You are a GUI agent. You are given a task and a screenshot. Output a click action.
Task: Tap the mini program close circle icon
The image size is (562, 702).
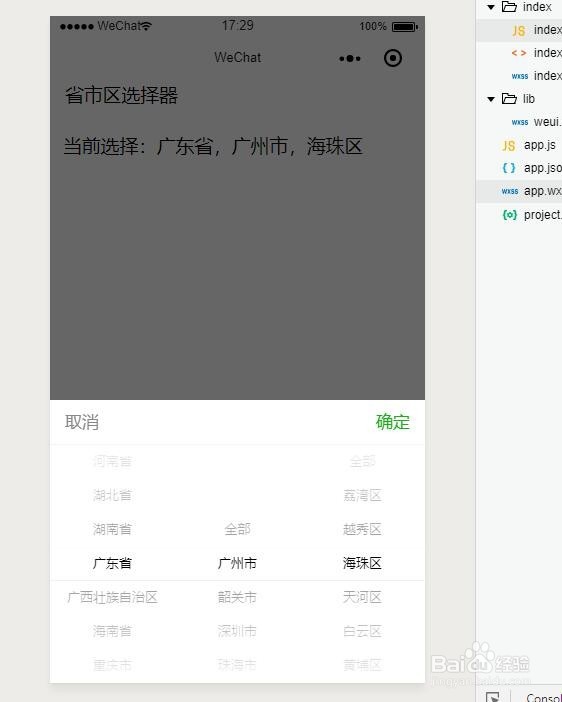[x=393, y=58]
